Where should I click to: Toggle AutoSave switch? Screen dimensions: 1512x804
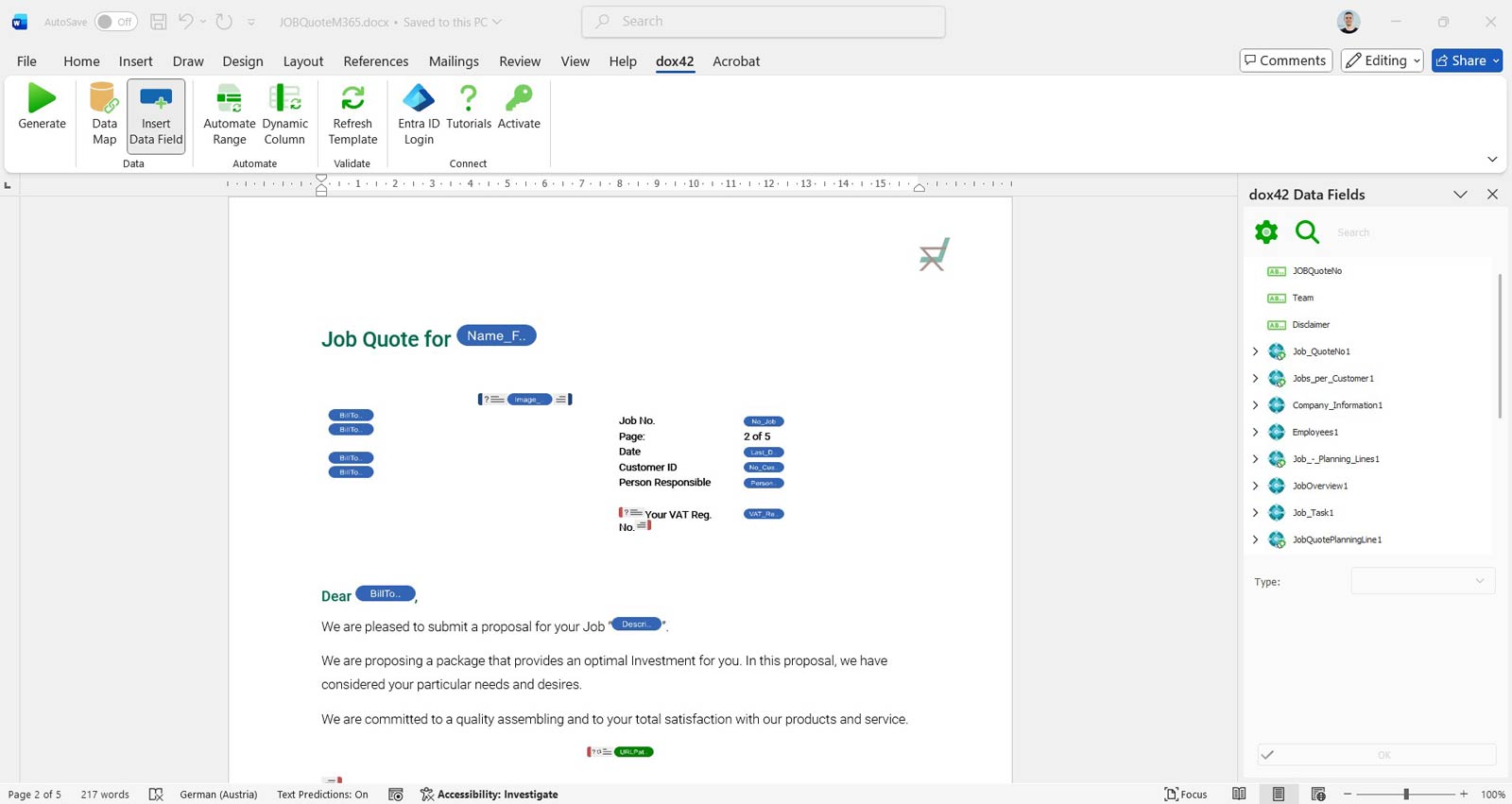click(x=115, y=22)
